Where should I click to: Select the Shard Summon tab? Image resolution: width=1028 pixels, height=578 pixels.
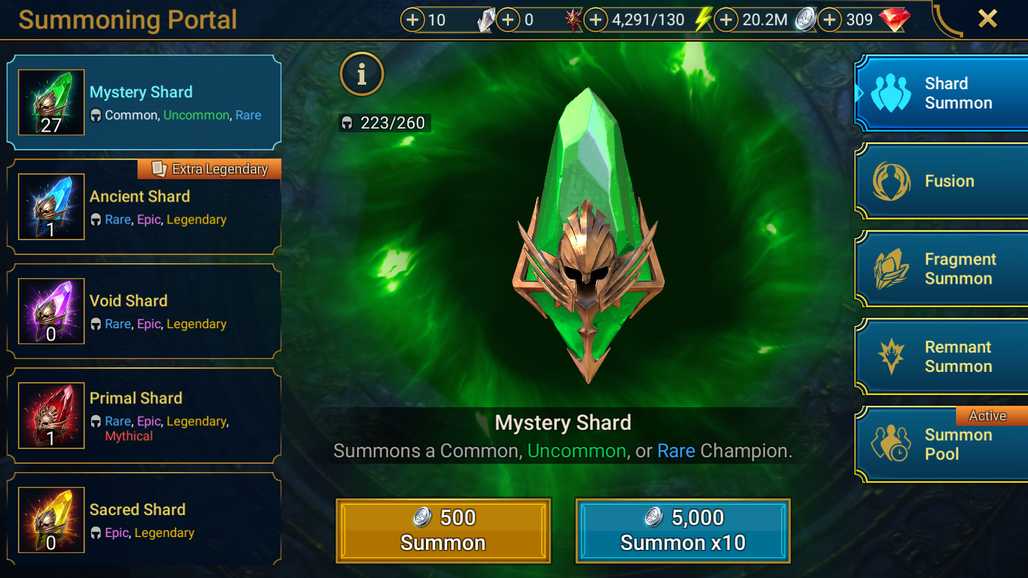pos(941,93)
